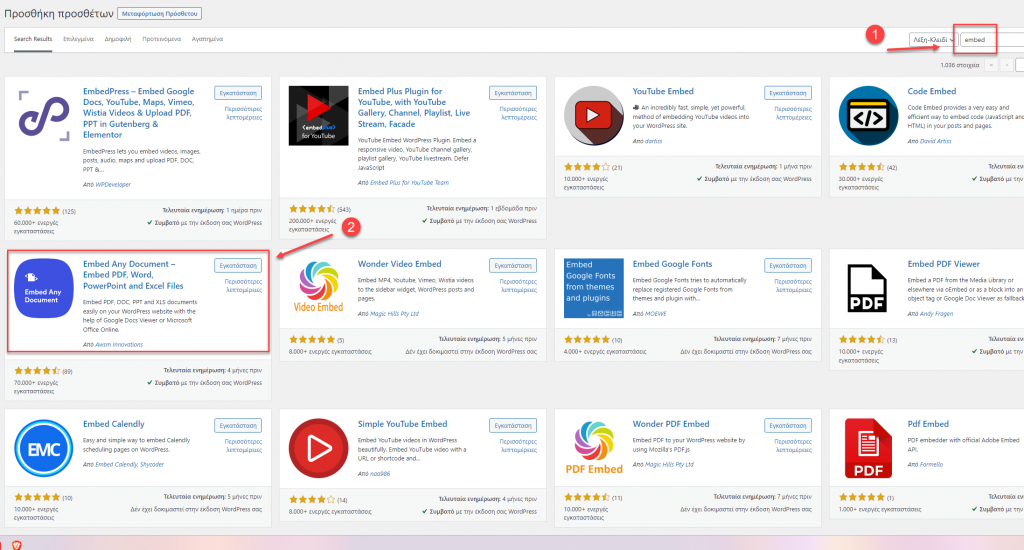The width and height of the screenshot is (1024, 550).
Task: Install the Embed Google Fonts plugin
Action: point(788,265)
